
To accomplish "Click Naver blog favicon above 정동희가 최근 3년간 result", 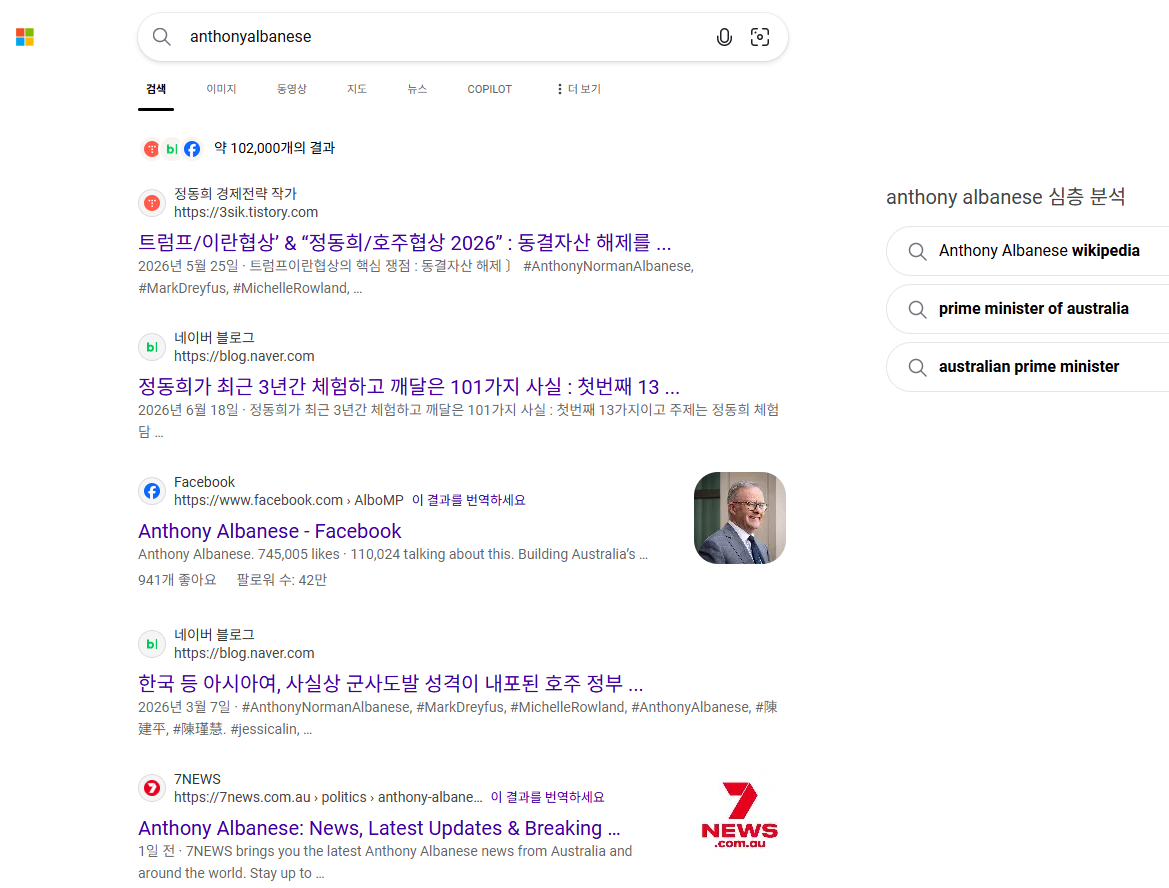I will 152,347.
